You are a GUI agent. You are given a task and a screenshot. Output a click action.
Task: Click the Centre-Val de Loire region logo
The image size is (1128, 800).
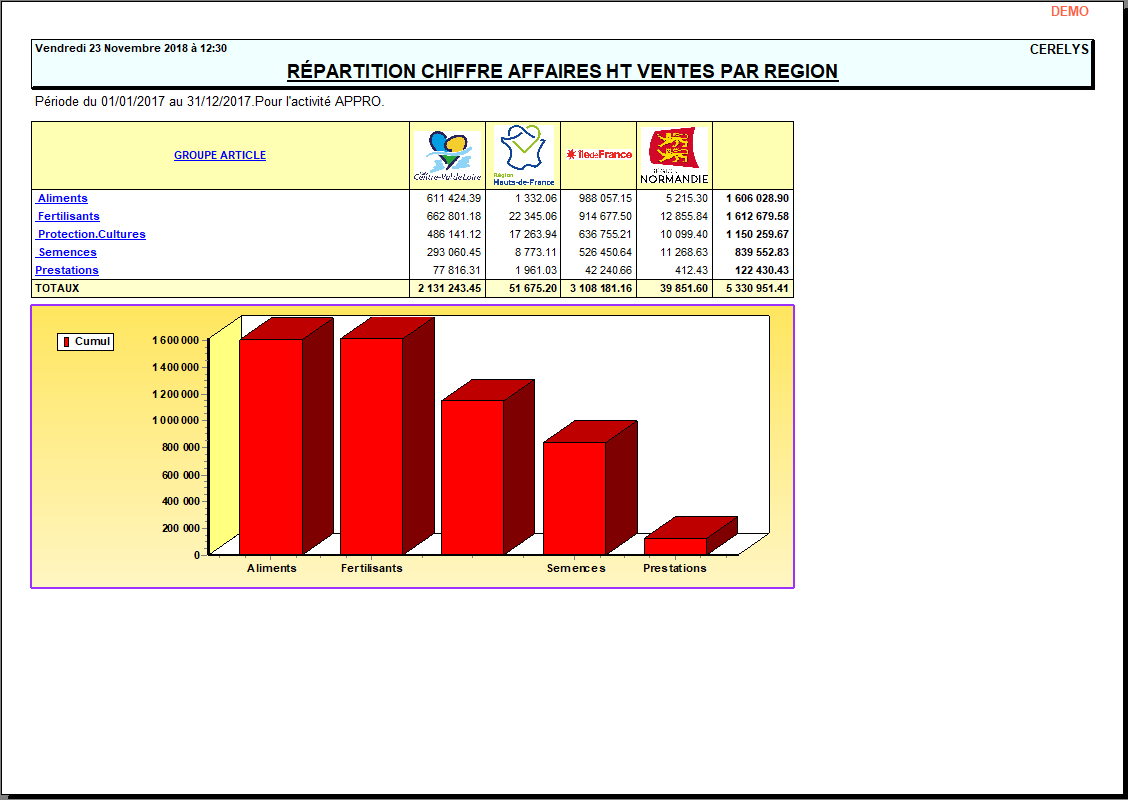coord(445,153)
